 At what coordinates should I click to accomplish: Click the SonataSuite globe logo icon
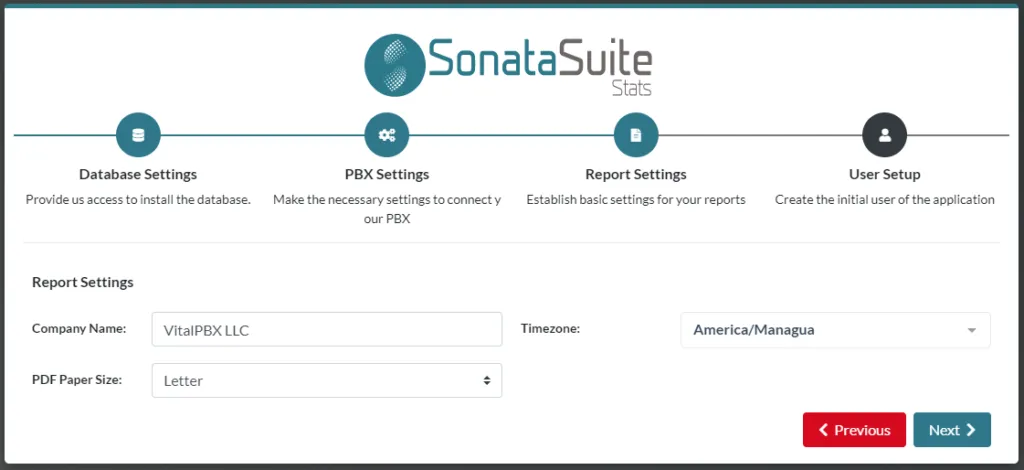point(395,65)
